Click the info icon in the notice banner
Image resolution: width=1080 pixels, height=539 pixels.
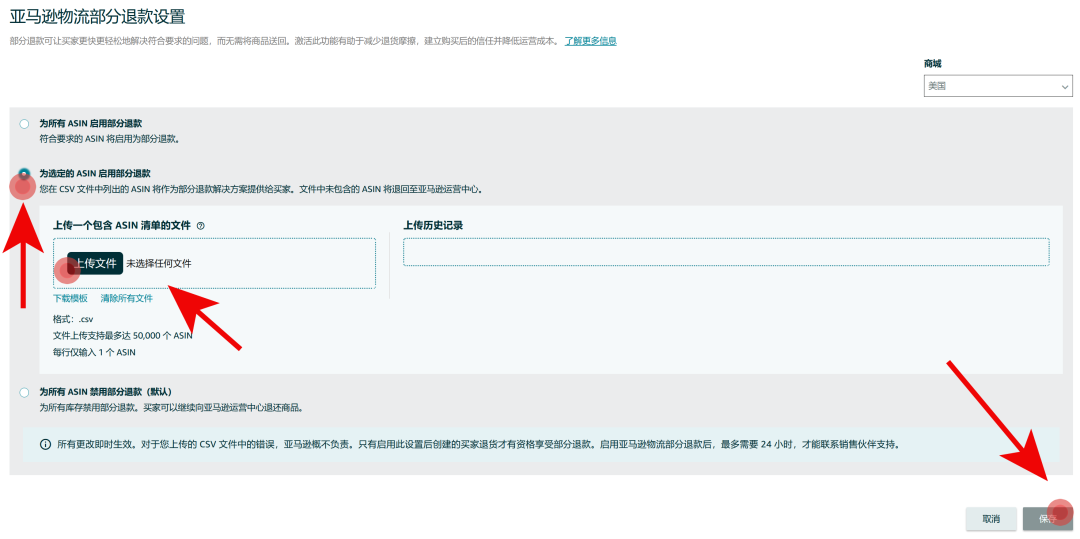[45, 444]
